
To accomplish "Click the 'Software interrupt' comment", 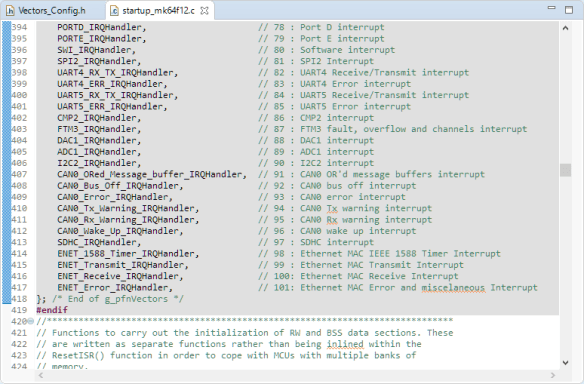I will (x=347, y=50).
